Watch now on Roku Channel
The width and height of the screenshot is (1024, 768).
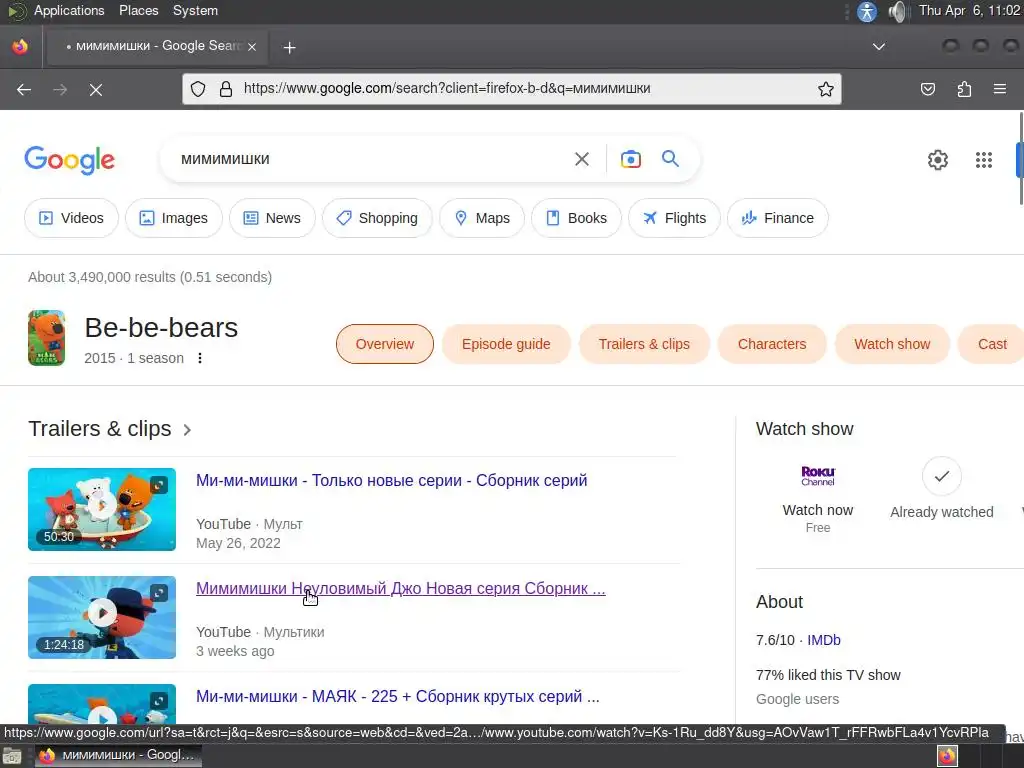[818, 499]
